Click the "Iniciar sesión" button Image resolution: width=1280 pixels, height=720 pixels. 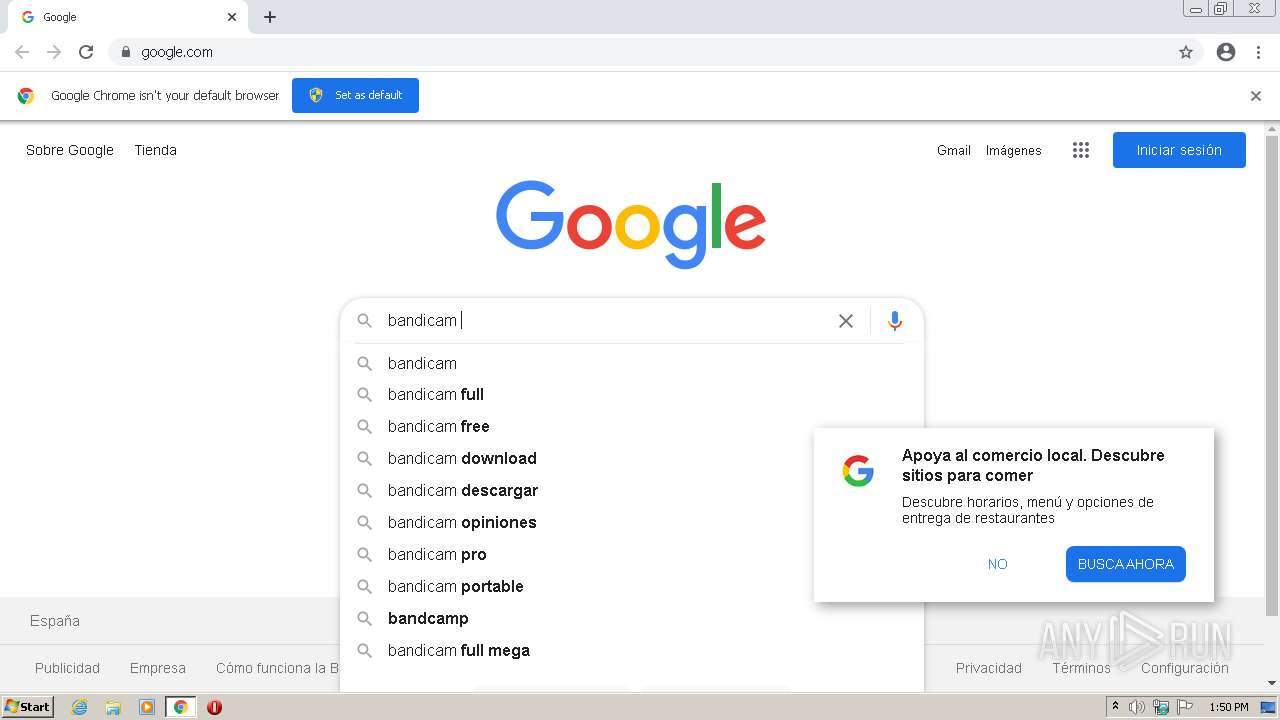[1179, 150]
